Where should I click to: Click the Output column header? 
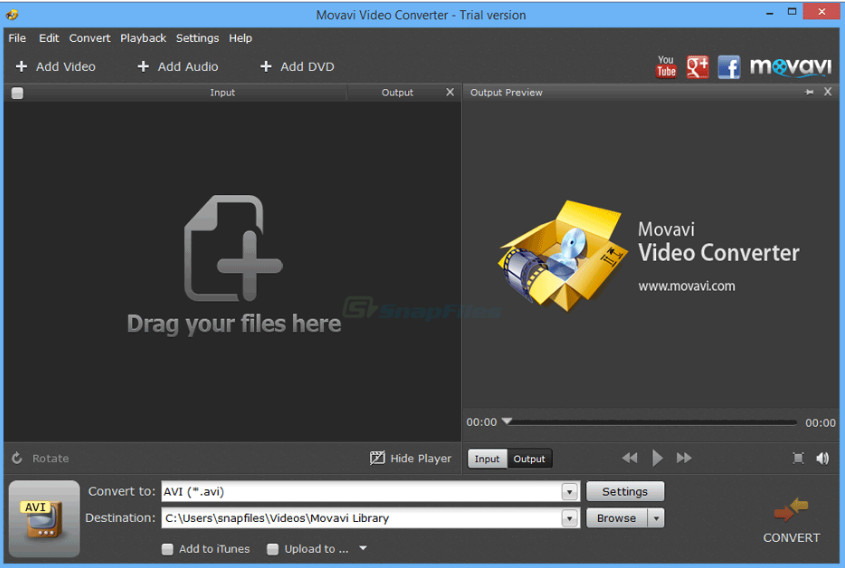397,92
